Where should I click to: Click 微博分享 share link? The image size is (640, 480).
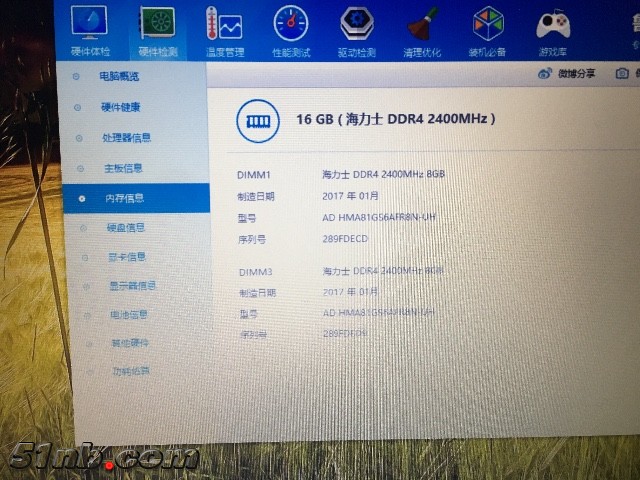(576, 73)
